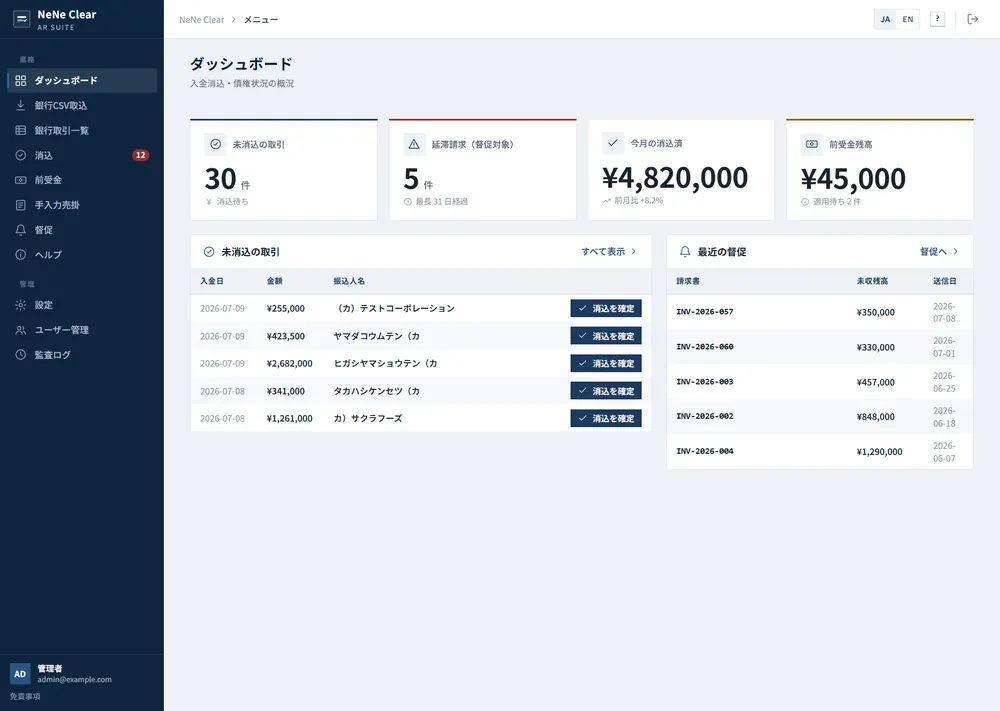Click chevron next to 督促へ
This screenshot has height=711, width=1000.
[x=955, y=251]
